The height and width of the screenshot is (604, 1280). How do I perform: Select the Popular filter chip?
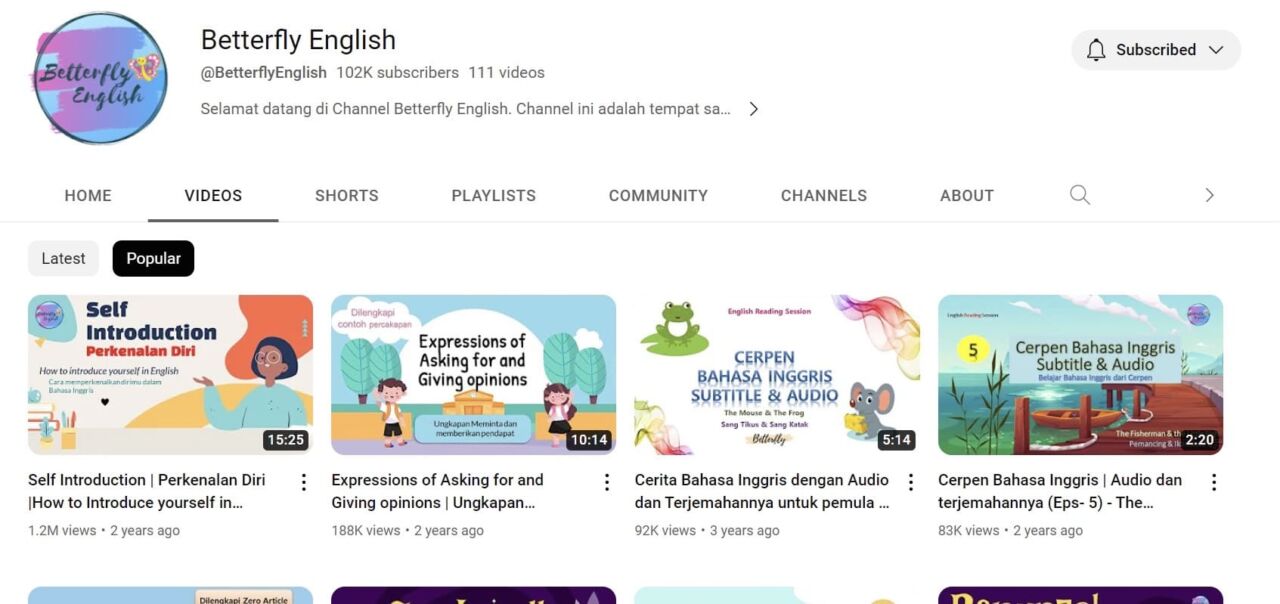[153, 258]
